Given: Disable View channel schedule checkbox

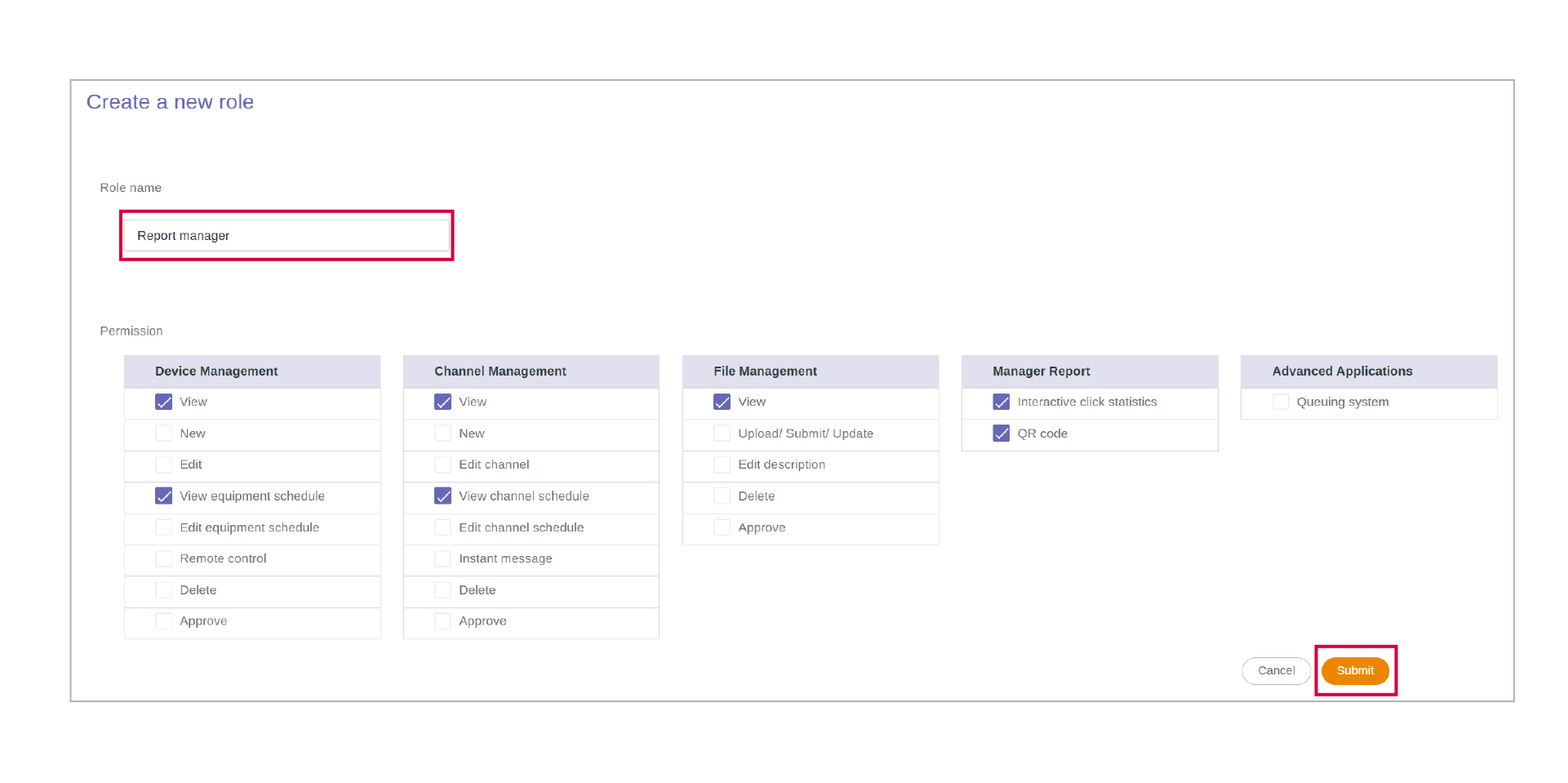Looking at the screenshot, I should (x=442, y=496).
